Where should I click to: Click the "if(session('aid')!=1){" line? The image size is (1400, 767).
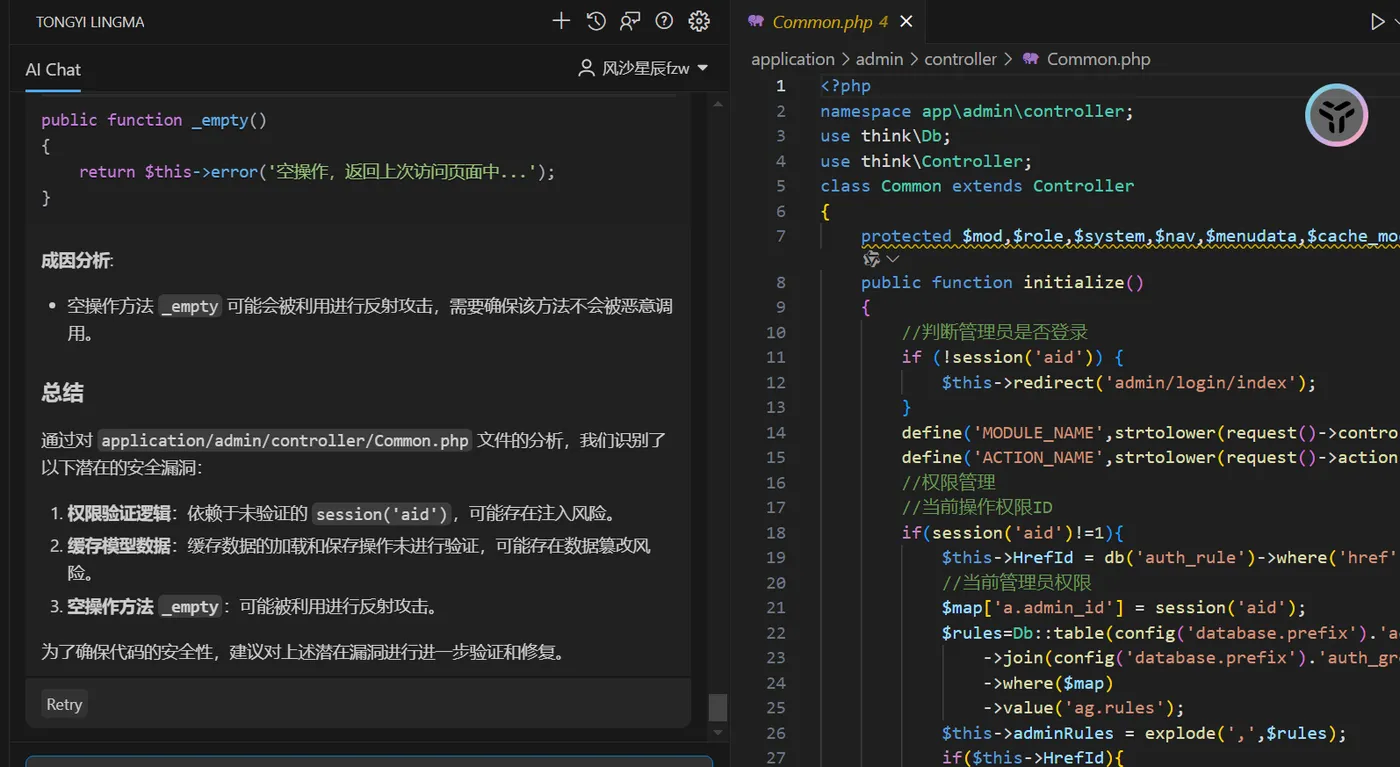[1012, 532]
